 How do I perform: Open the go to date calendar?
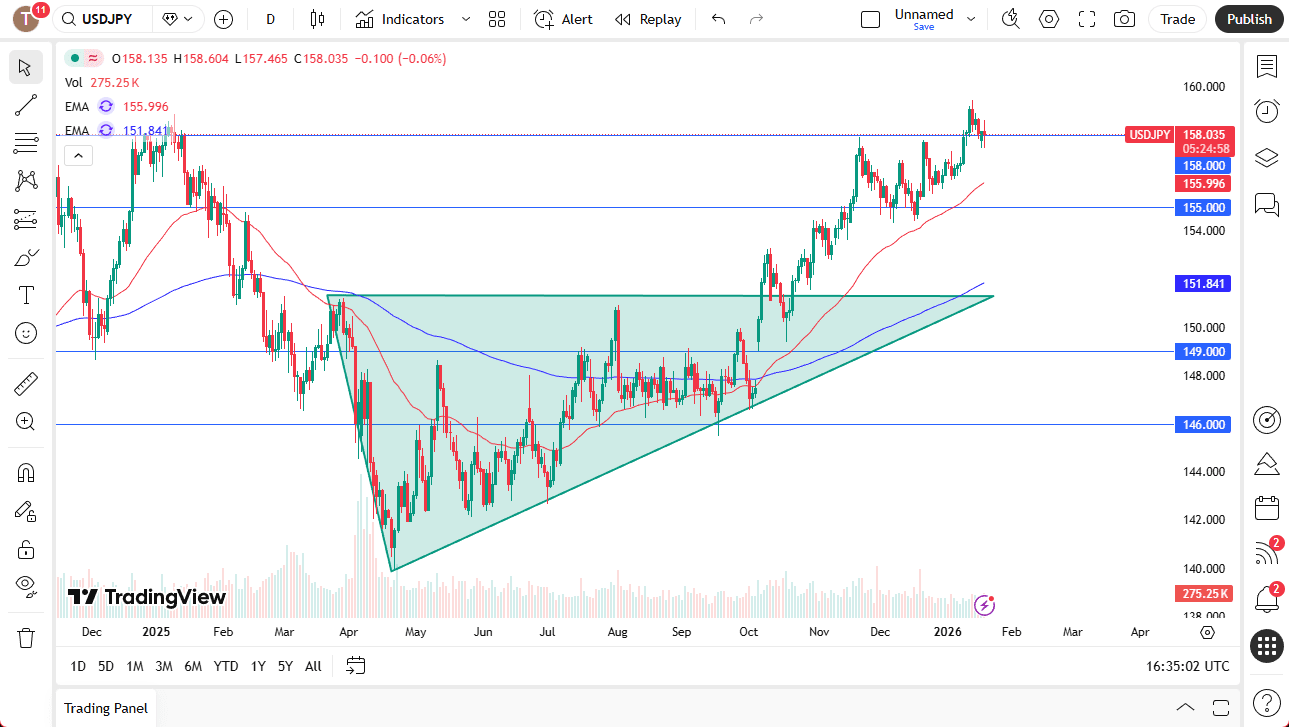[x=356, y=666]
